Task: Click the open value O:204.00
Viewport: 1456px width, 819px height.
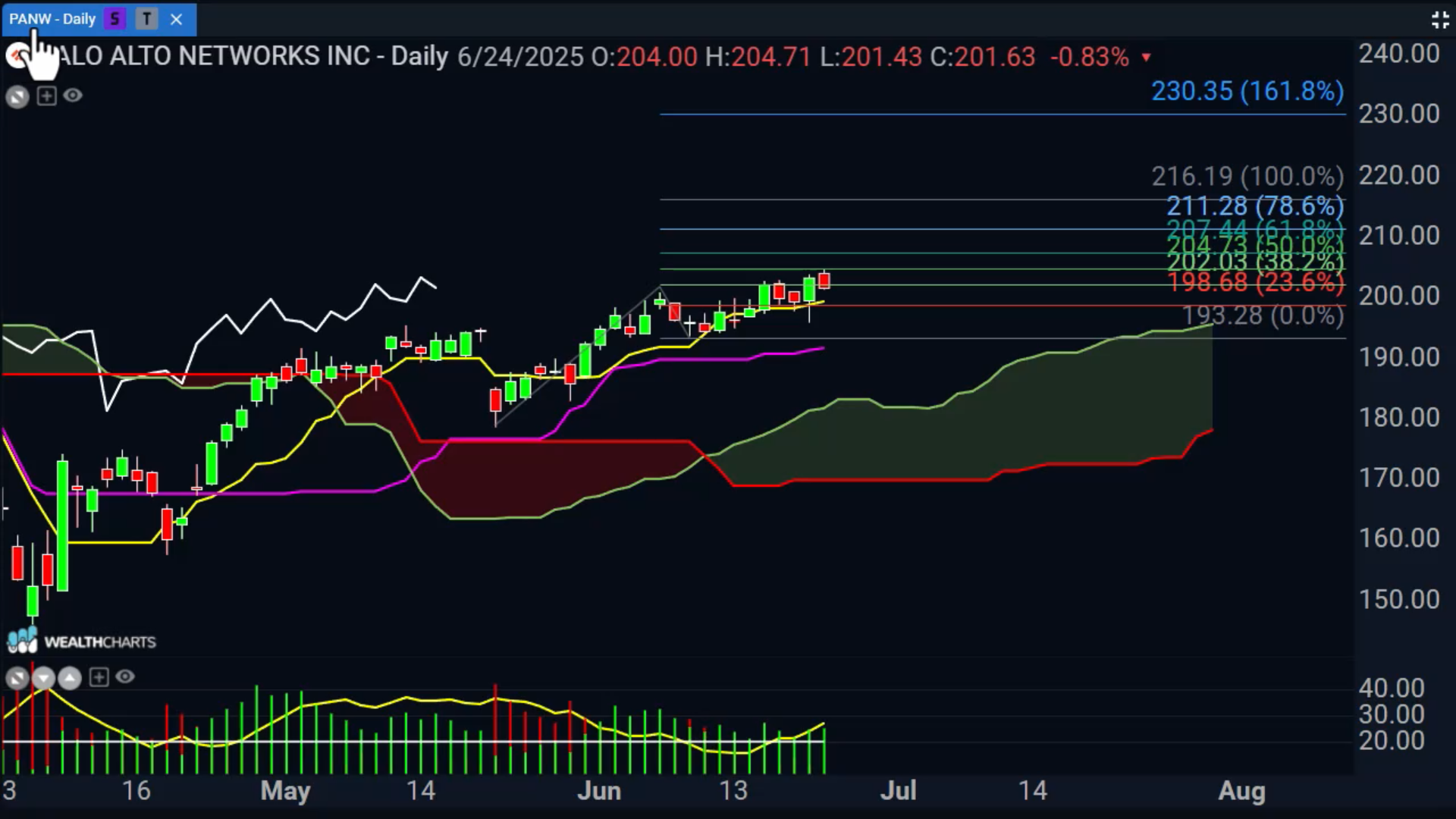Action: 644,57
